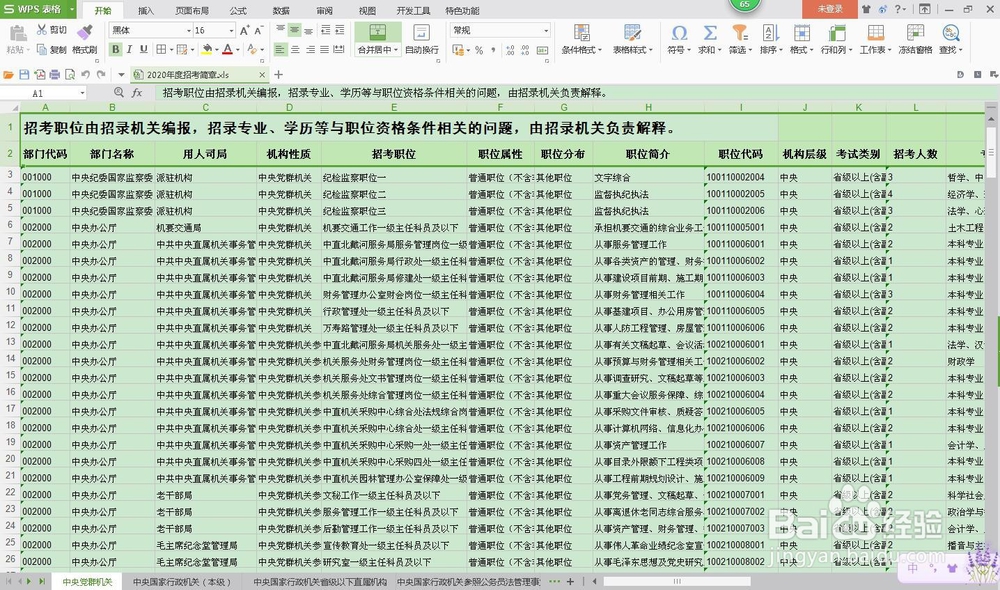The height and width of the screenshot is (590, 1000).
Task: Click the Filter (筛选) funnel icon
Action: pyautogui.click(x=740, y=33)
